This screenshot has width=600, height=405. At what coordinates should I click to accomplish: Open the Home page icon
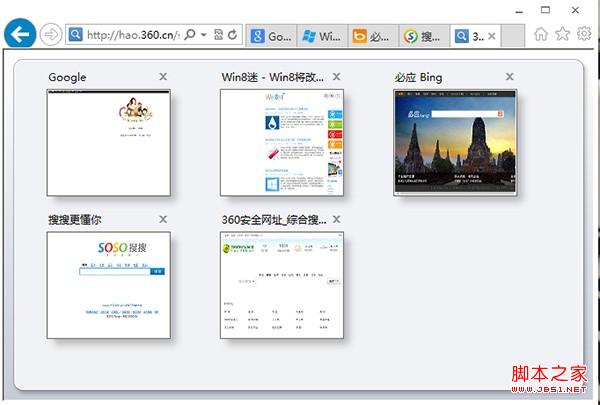pyautogui.click(x=541, y=34)
